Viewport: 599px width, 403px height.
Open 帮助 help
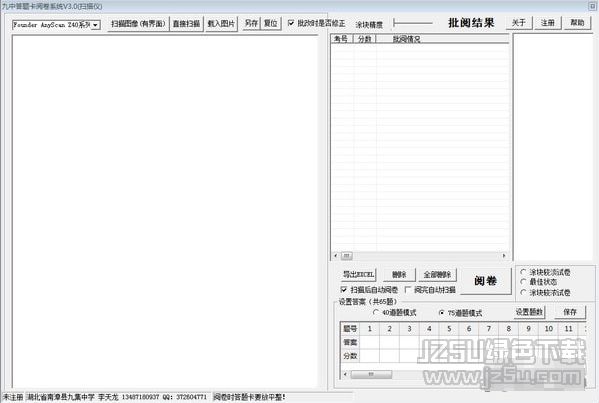click(577, 23)
